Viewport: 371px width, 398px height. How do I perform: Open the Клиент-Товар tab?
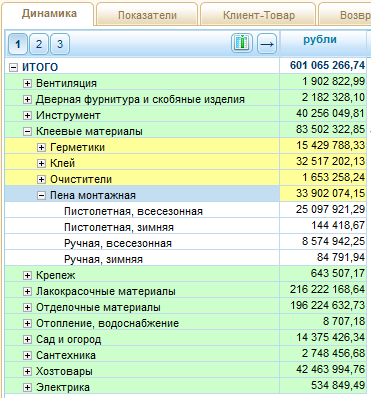click(x=259, y=15)
